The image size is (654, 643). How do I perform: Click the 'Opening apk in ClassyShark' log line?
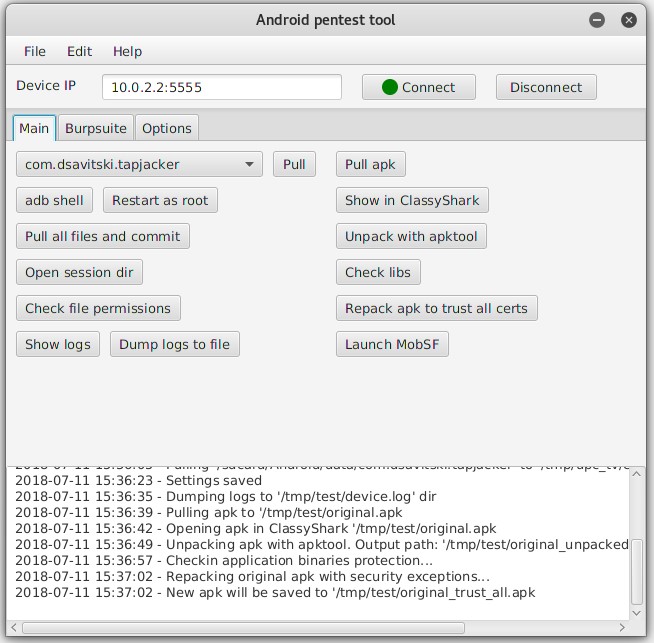256,528
